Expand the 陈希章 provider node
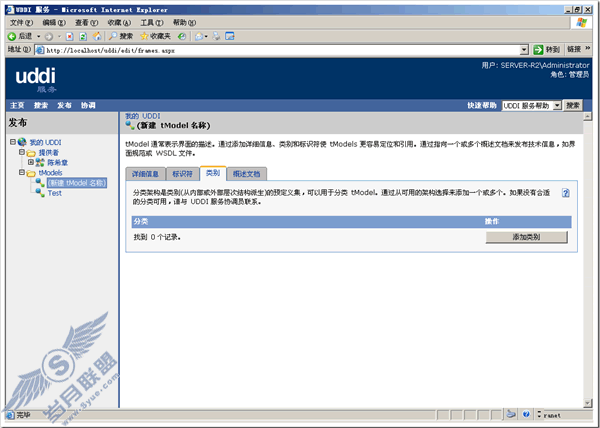Image resolution: width=600 pixels, height=428 pixels. pyautogui.click(x=31, y=162)
